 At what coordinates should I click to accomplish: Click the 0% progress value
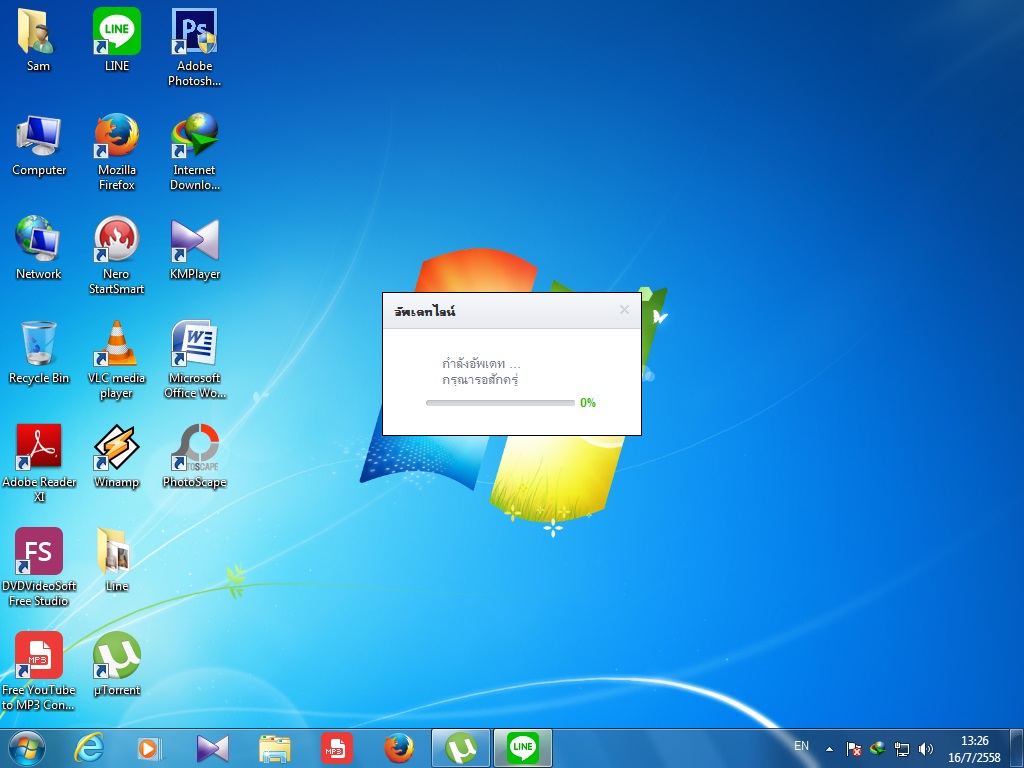588,403
